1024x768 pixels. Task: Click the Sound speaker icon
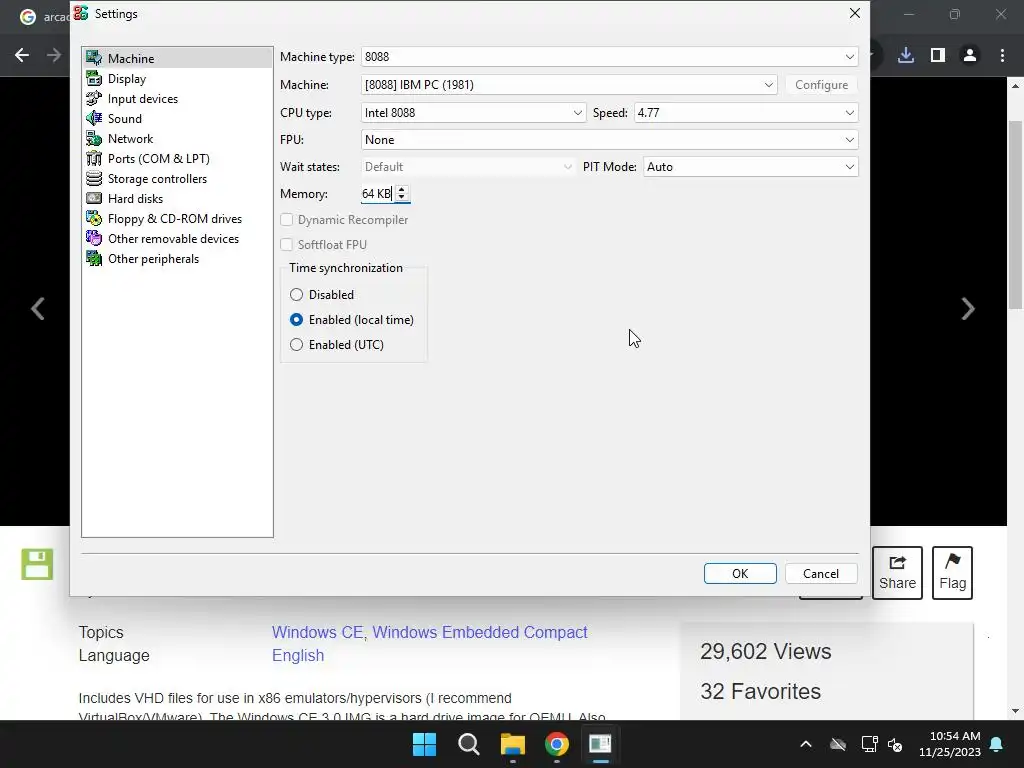[x=94, y=118]
